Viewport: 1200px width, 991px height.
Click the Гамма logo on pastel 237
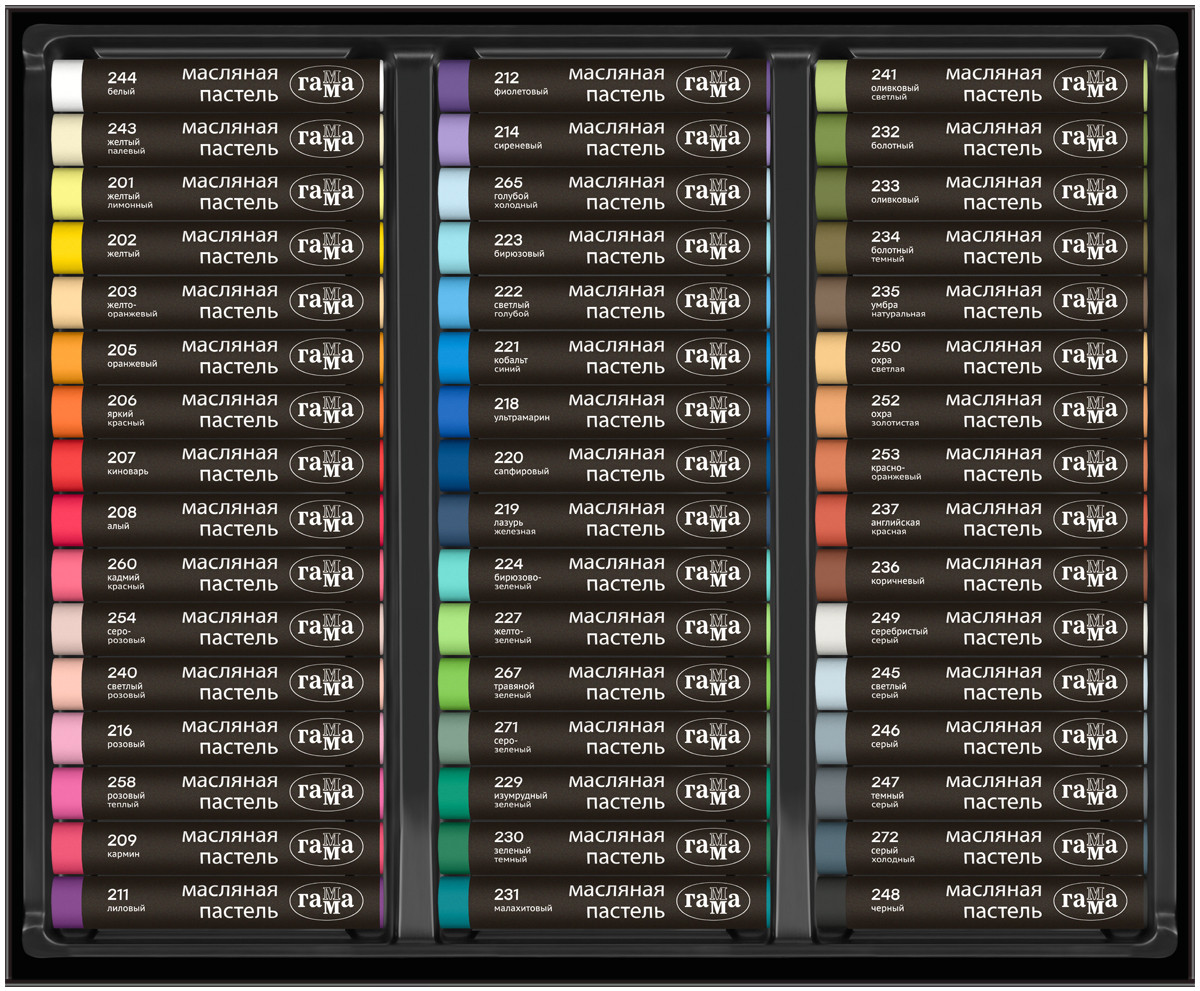[1089, 519]
